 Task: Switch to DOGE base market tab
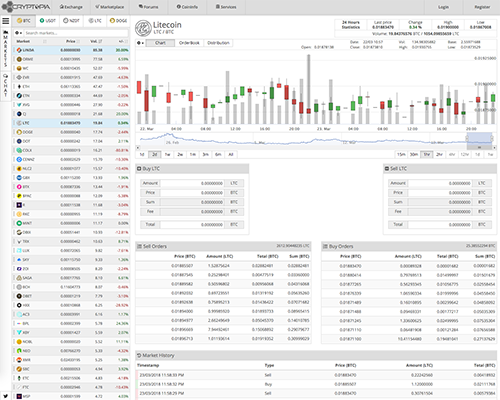tap(118, 21)
